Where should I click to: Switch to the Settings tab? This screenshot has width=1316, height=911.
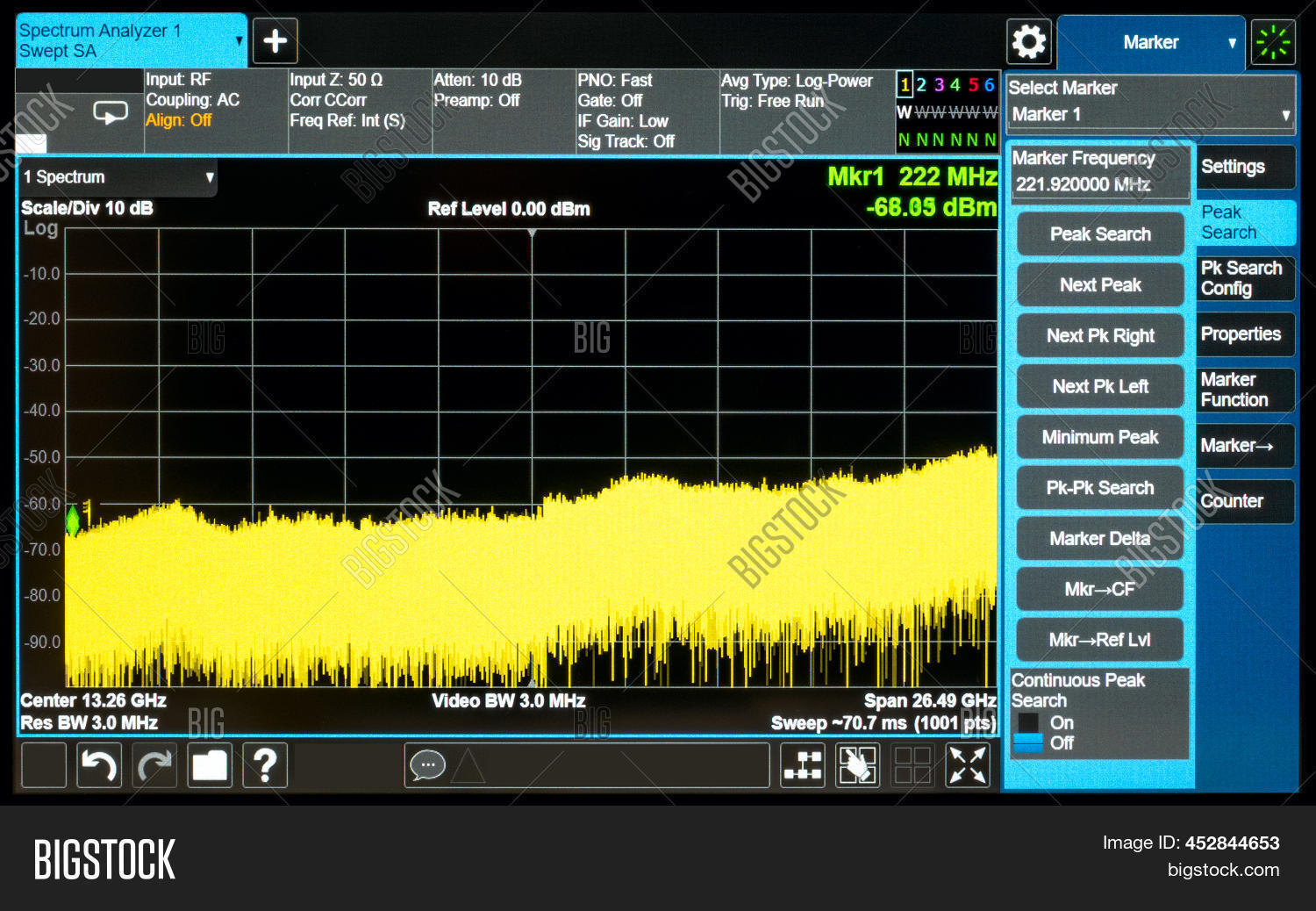point(1245,167)
